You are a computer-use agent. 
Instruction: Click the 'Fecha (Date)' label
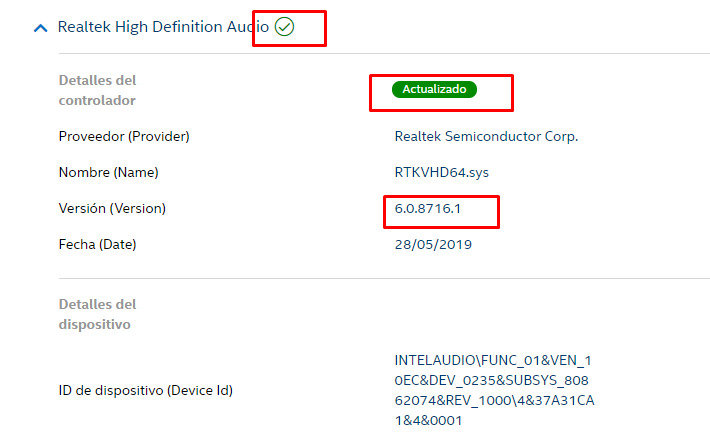tap(97, 245)
